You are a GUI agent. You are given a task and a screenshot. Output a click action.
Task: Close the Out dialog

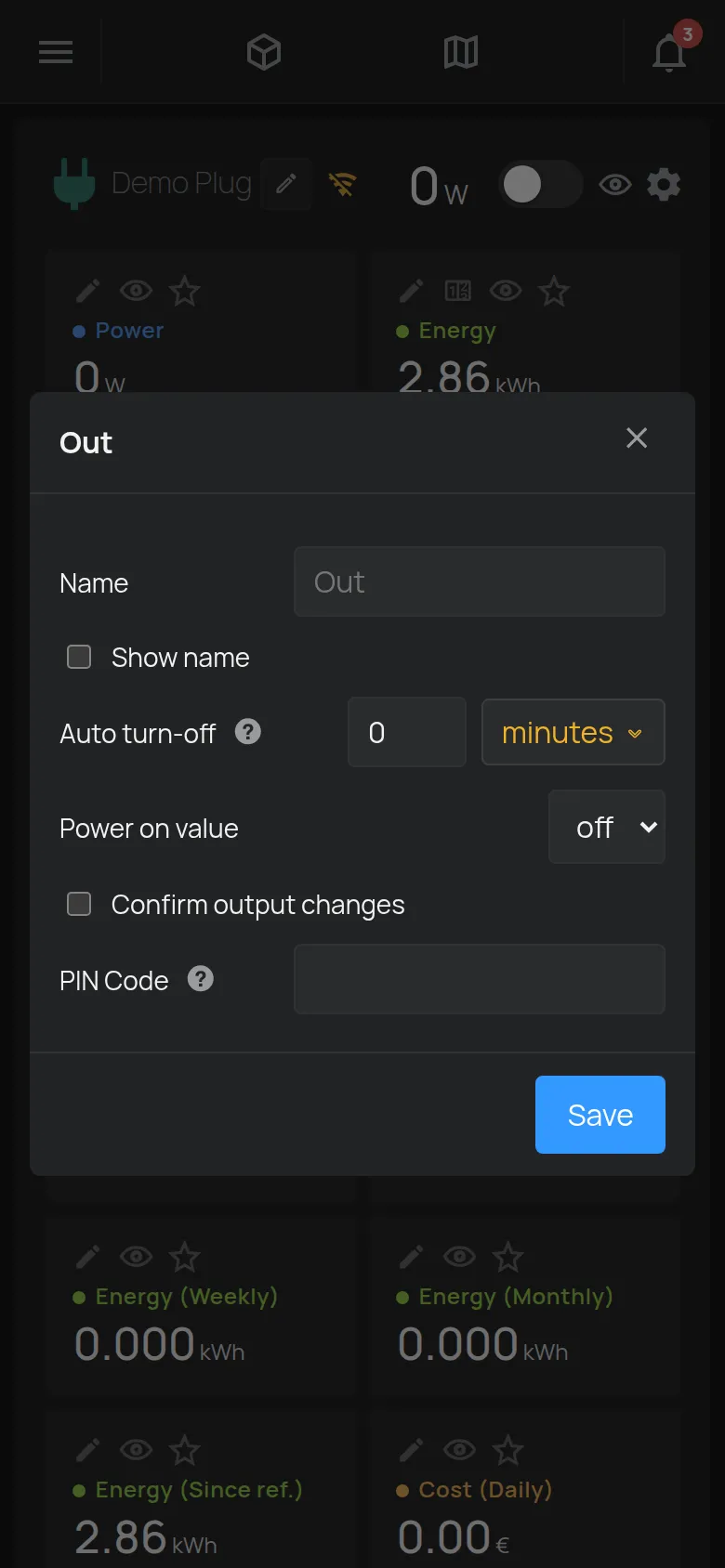coord(637,438)
